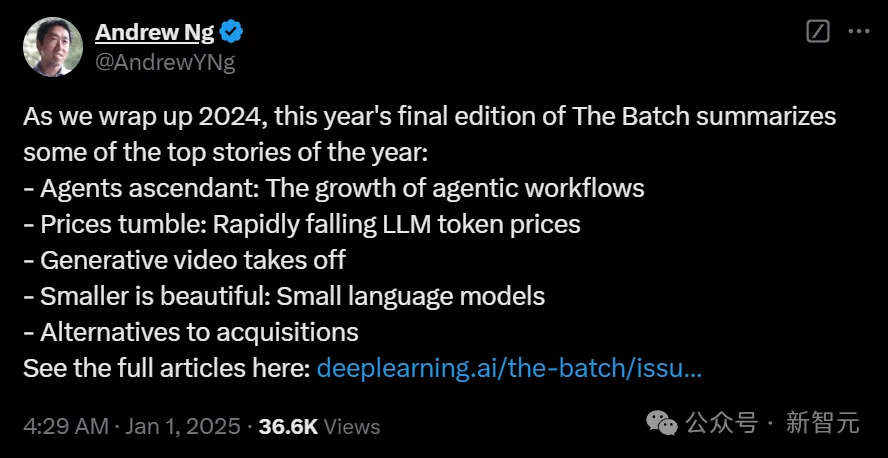The image size is (888, 458).
Task: Click the blue verified checkmark badge
Action: click(232, 33)
